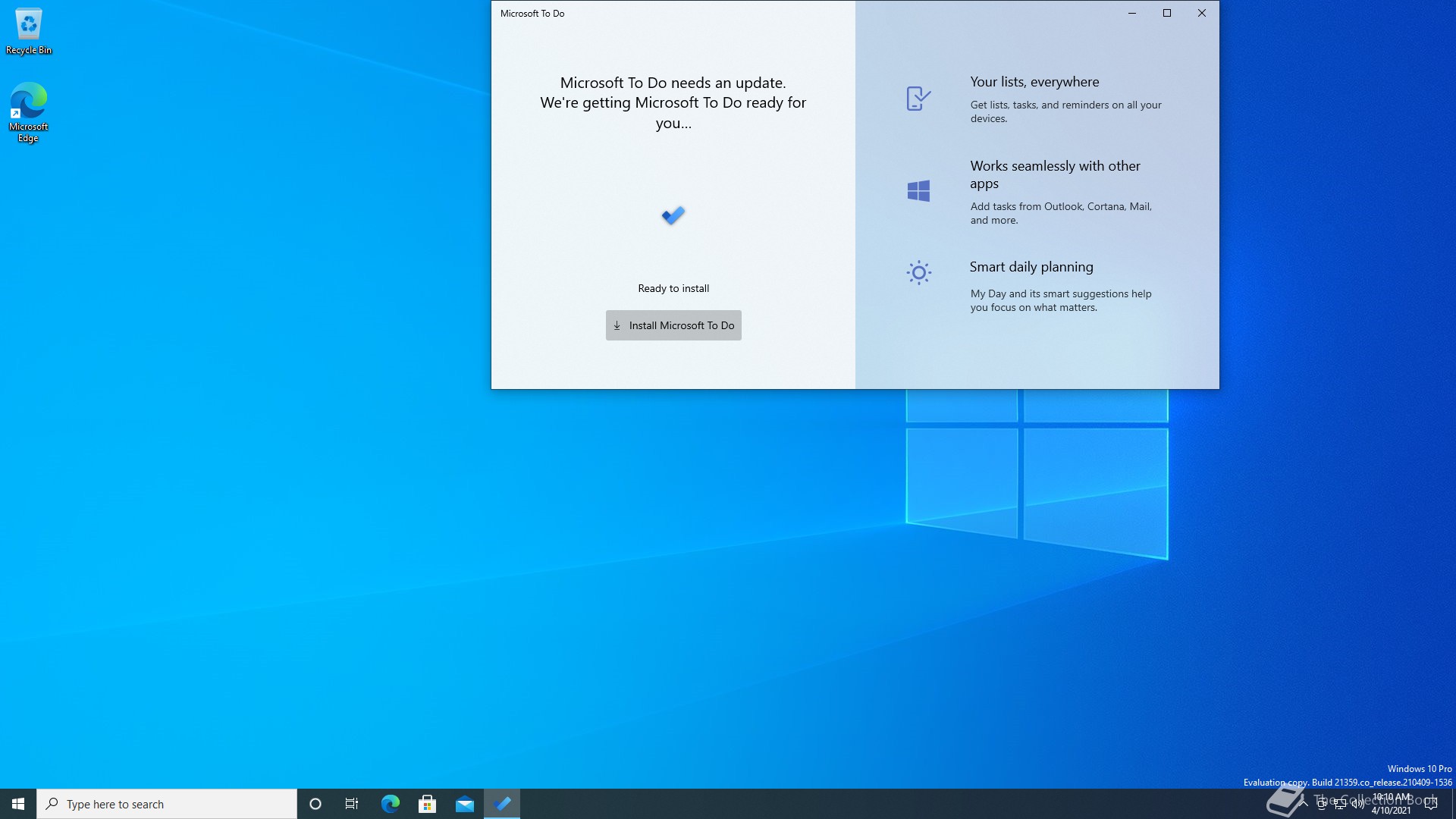The image size is (1456, 819).
Task: Click 'Add tasks from Outlook, Cortana, Mail' text
Action: 1061,213
